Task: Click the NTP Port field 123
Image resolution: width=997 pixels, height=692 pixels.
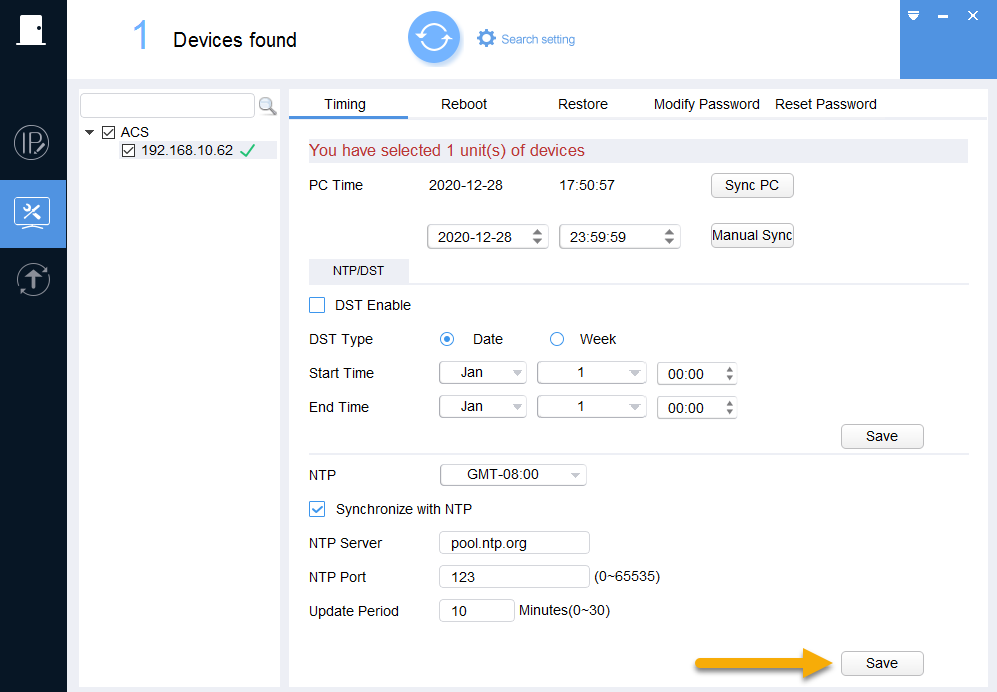Action: coord(514,577)
